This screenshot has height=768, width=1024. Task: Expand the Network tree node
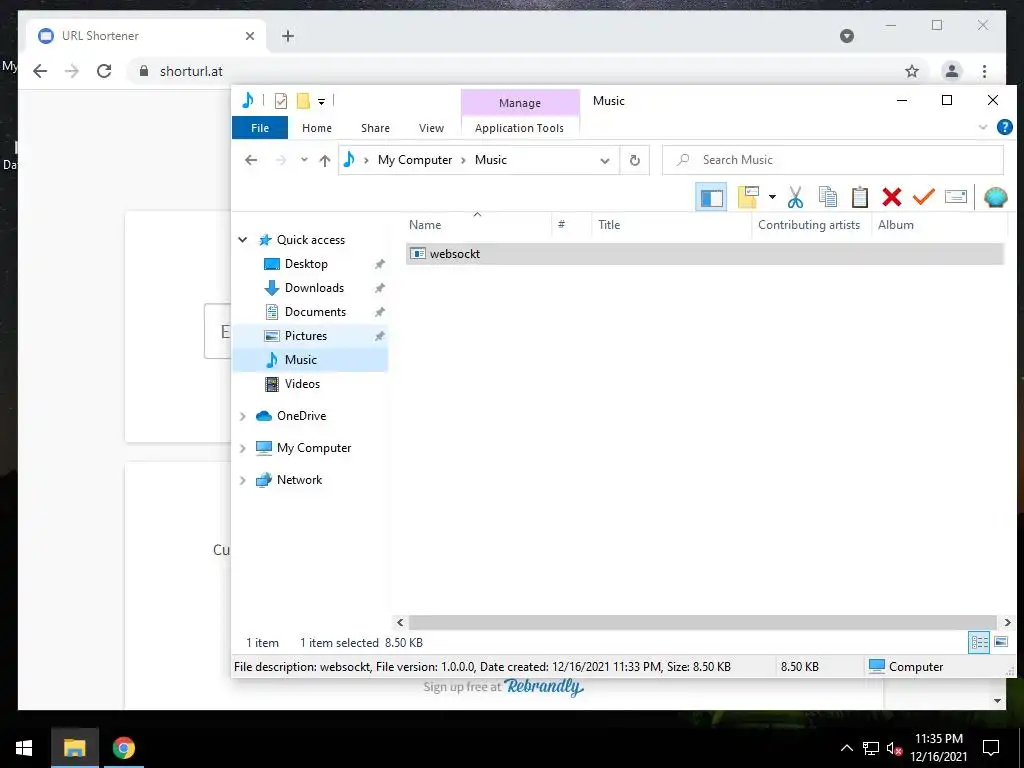click(243, 480)
